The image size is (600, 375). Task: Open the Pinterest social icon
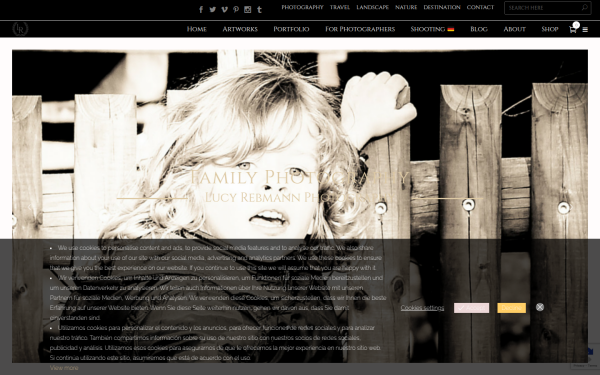[x=236, y=9]
